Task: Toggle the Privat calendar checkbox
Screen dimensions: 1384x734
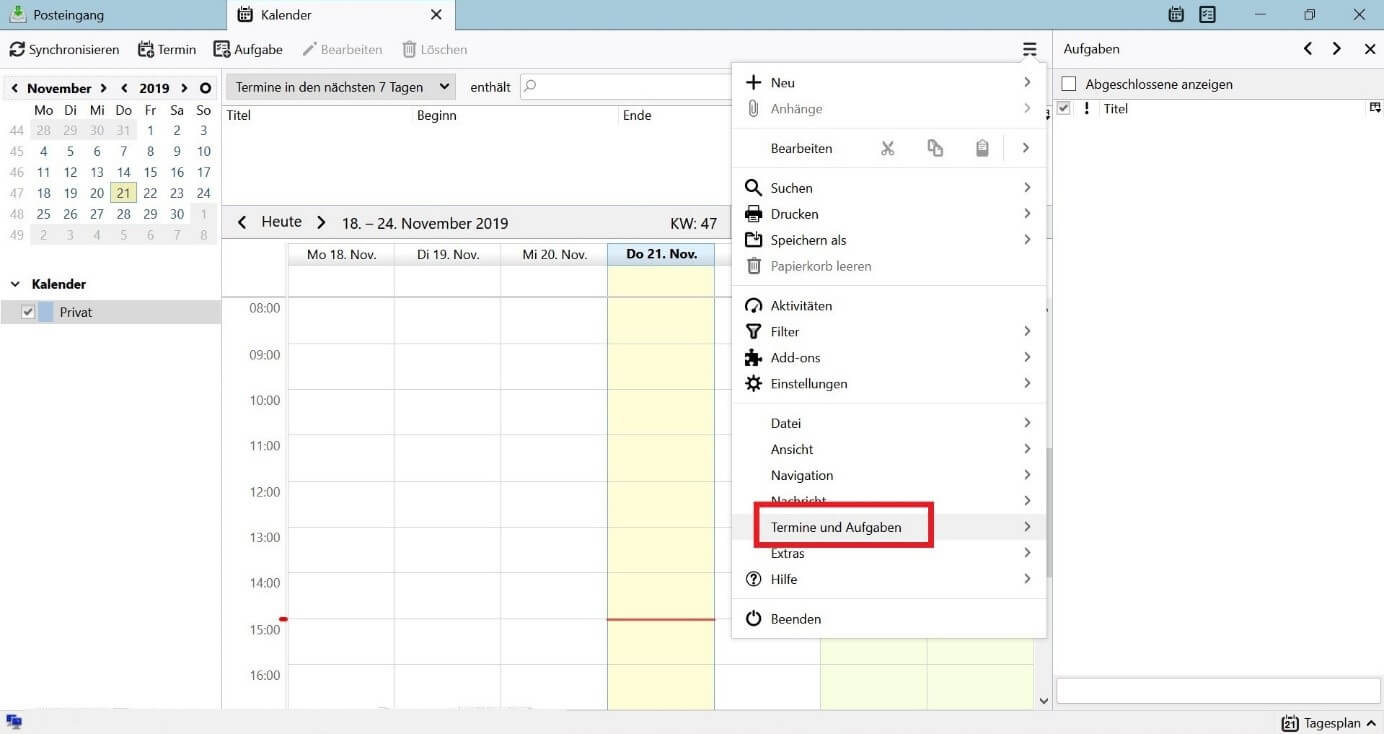Action: 28,312
